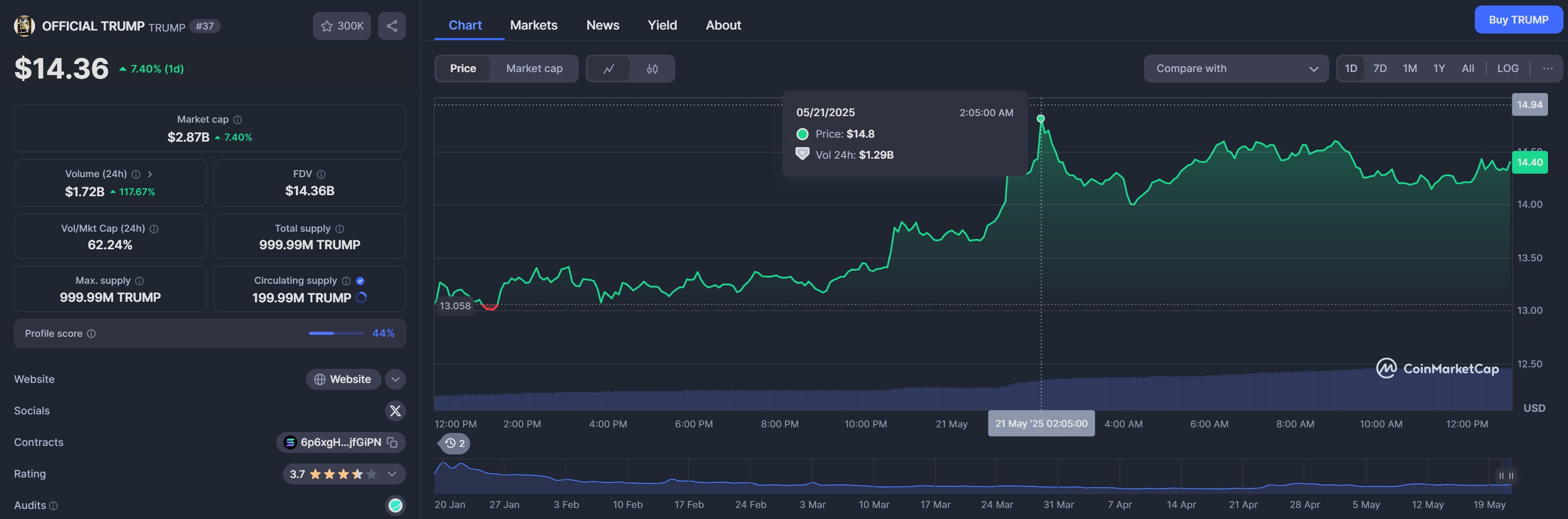Click the #37 rank badge
The width and height of the screenshot is (1568, 519).
tap(205, 26)
